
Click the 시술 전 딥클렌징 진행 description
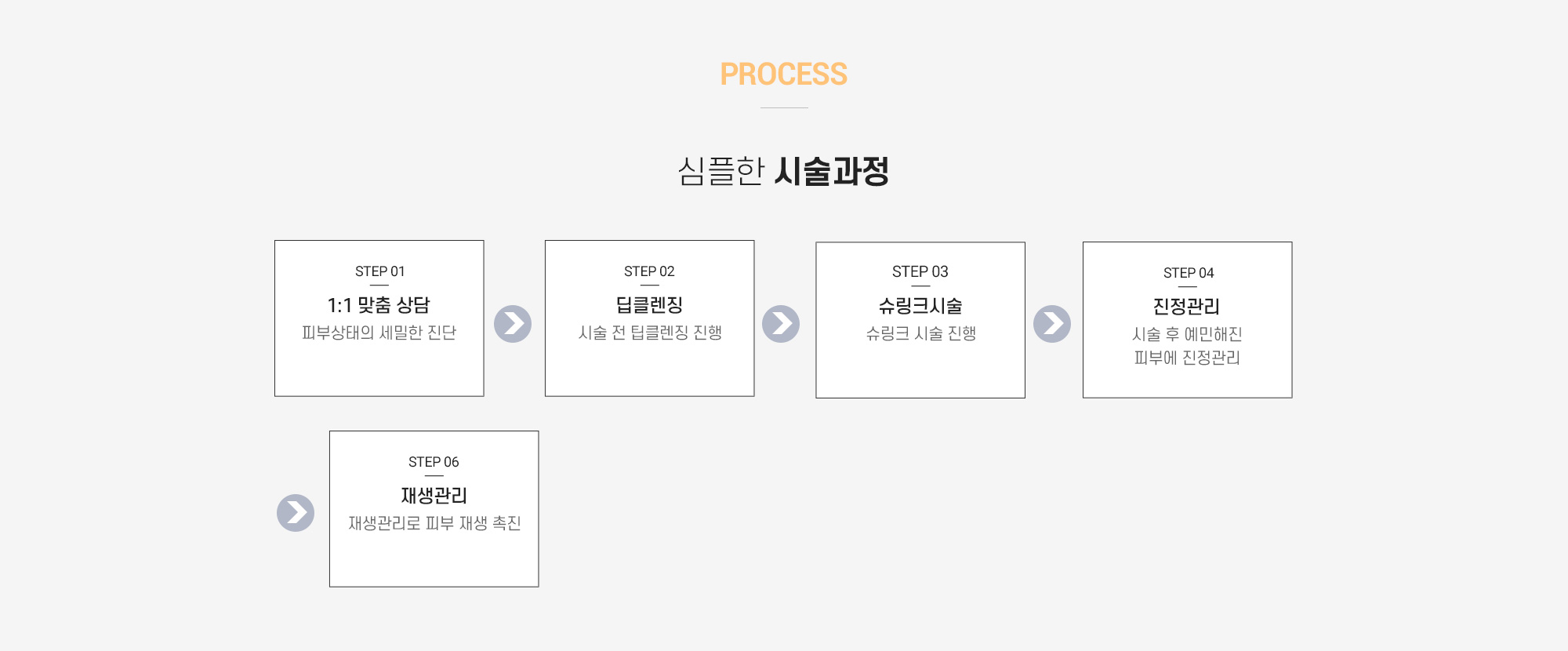click(650, 333)
